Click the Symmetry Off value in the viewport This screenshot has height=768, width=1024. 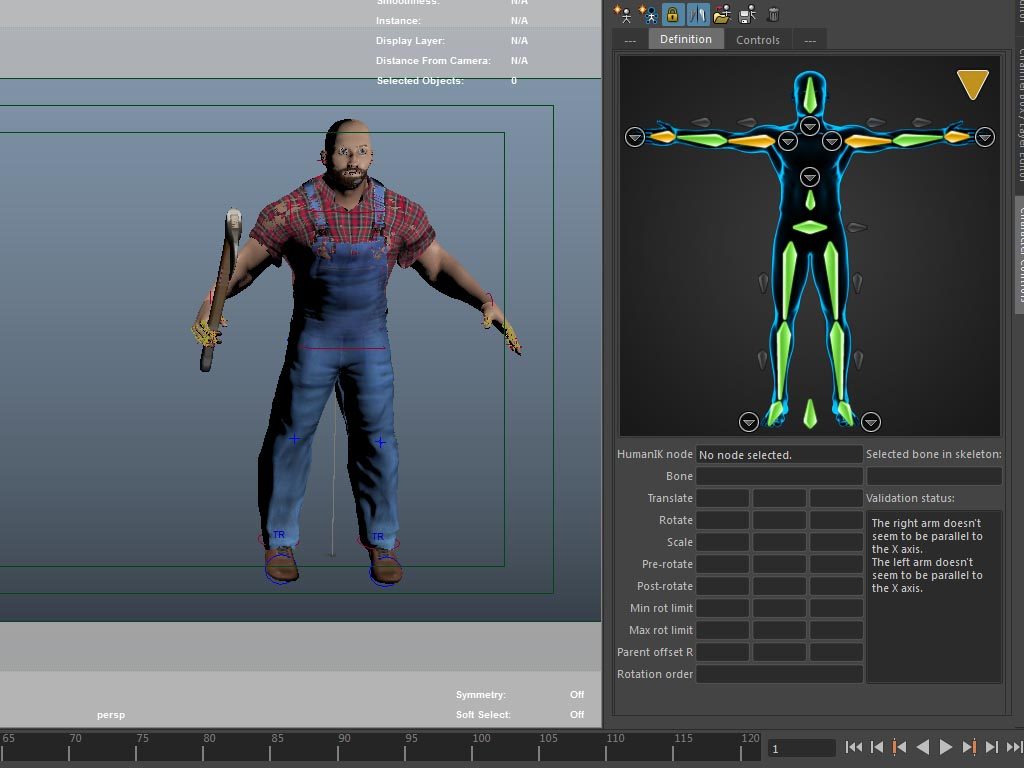click(x=577, y=695)
